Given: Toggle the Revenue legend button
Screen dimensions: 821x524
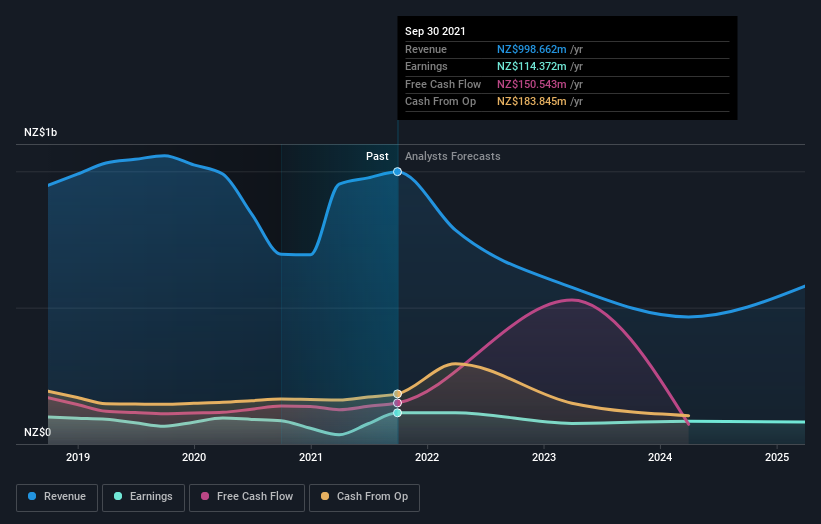Looking at the screenshot, I should 57,497.
